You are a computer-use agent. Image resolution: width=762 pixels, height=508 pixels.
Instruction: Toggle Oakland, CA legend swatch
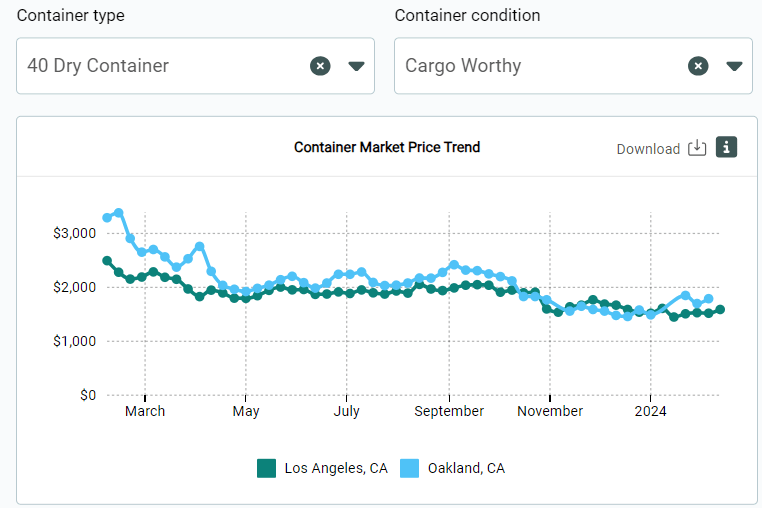tap(410, 468)
